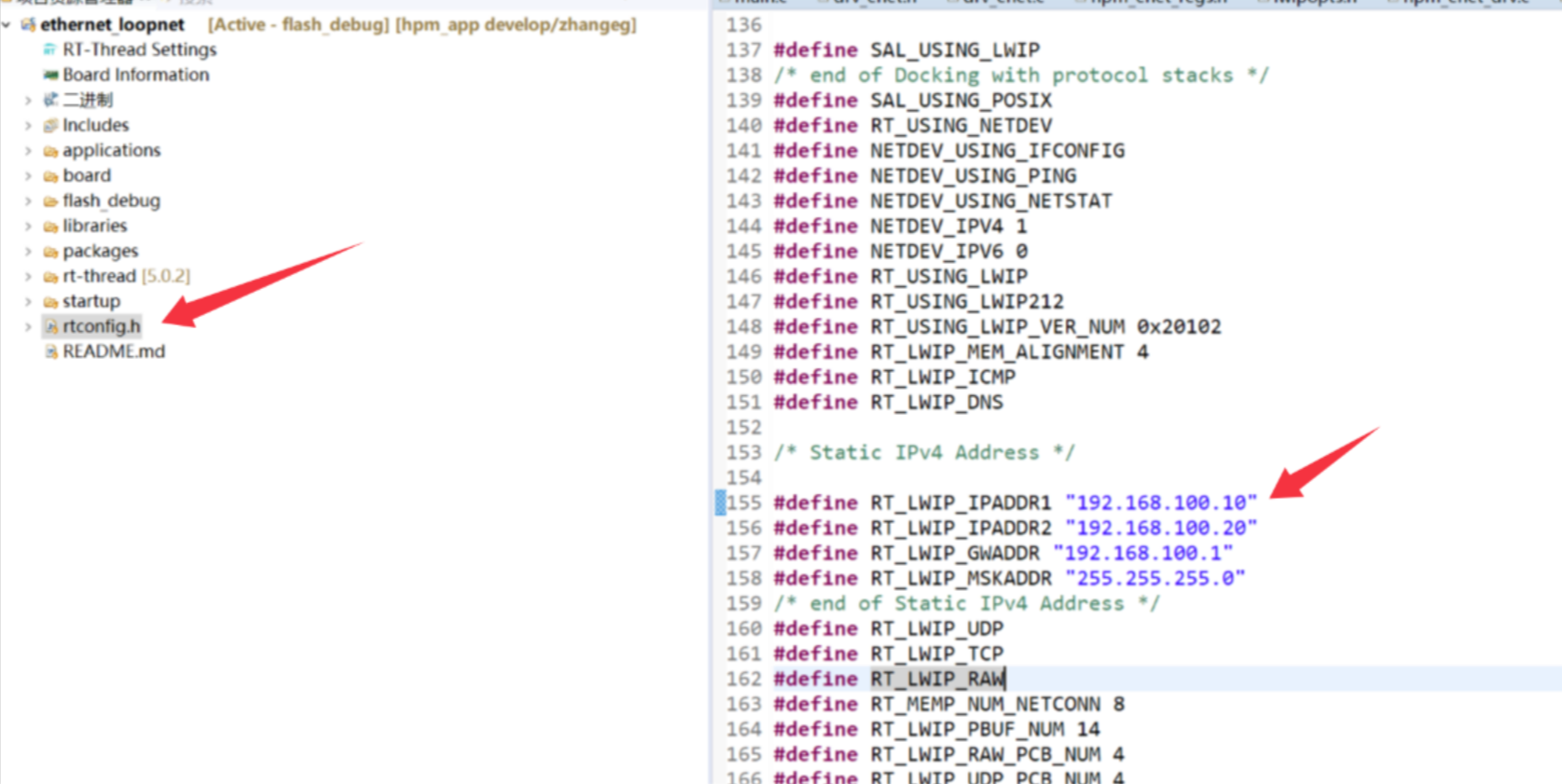Collapse the ethernet_loopnet project node
The width and height of the screenshot is (1562, 784).
(7, 24)
